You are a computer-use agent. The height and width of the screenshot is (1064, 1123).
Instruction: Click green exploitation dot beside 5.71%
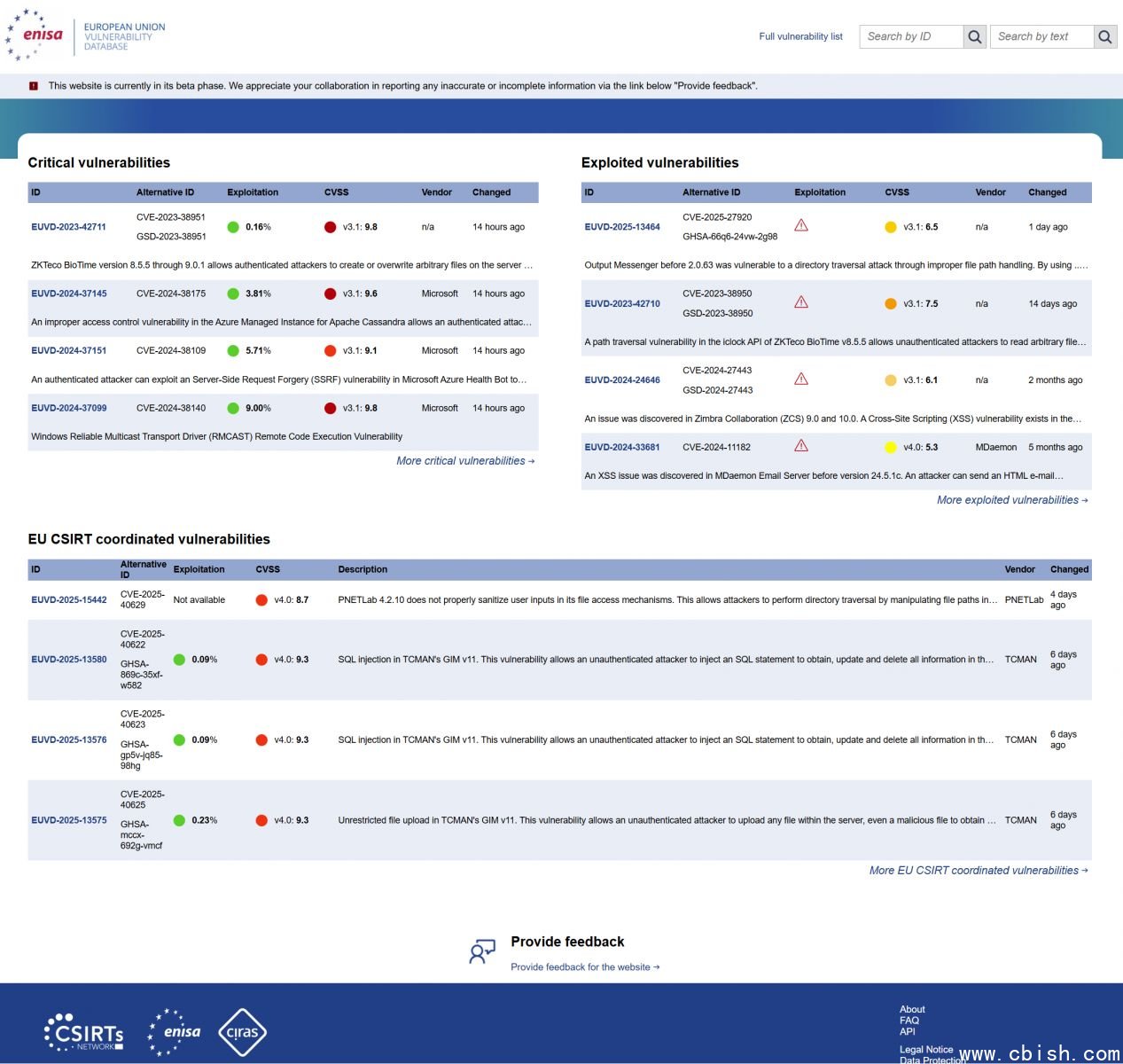233,351
